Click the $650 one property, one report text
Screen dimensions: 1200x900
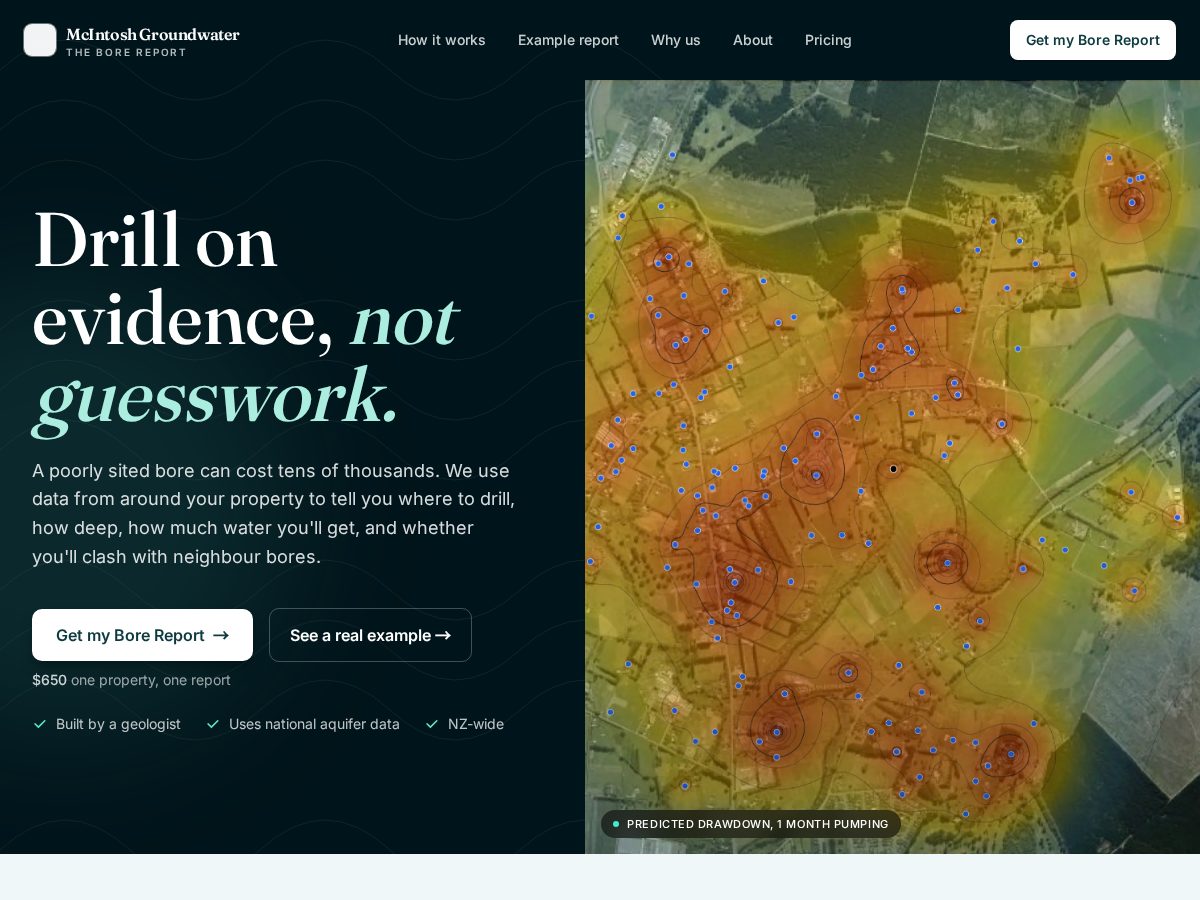pos(131,680)
